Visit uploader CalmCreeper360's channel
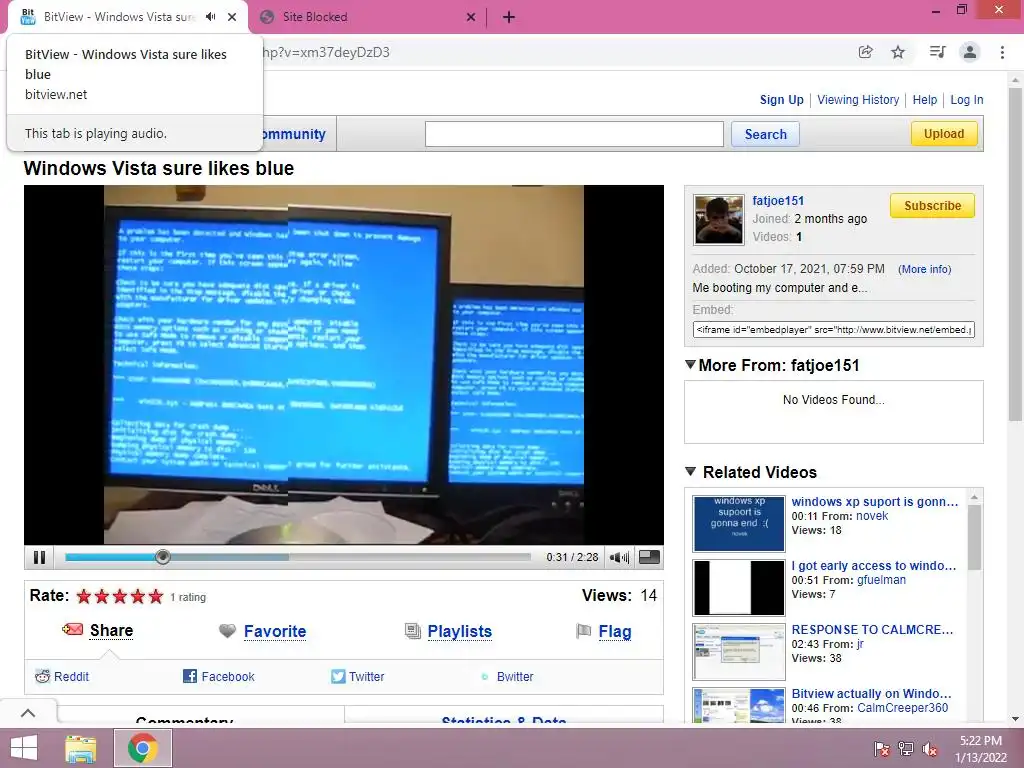 pos(902,708)
